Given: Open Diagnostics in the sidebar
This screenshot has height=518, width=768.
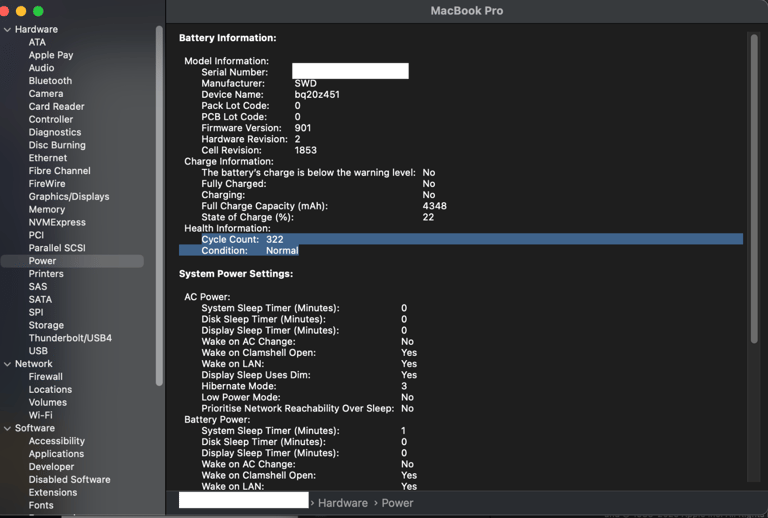Looking at the screenshot, I should click(x=55, y=133).
